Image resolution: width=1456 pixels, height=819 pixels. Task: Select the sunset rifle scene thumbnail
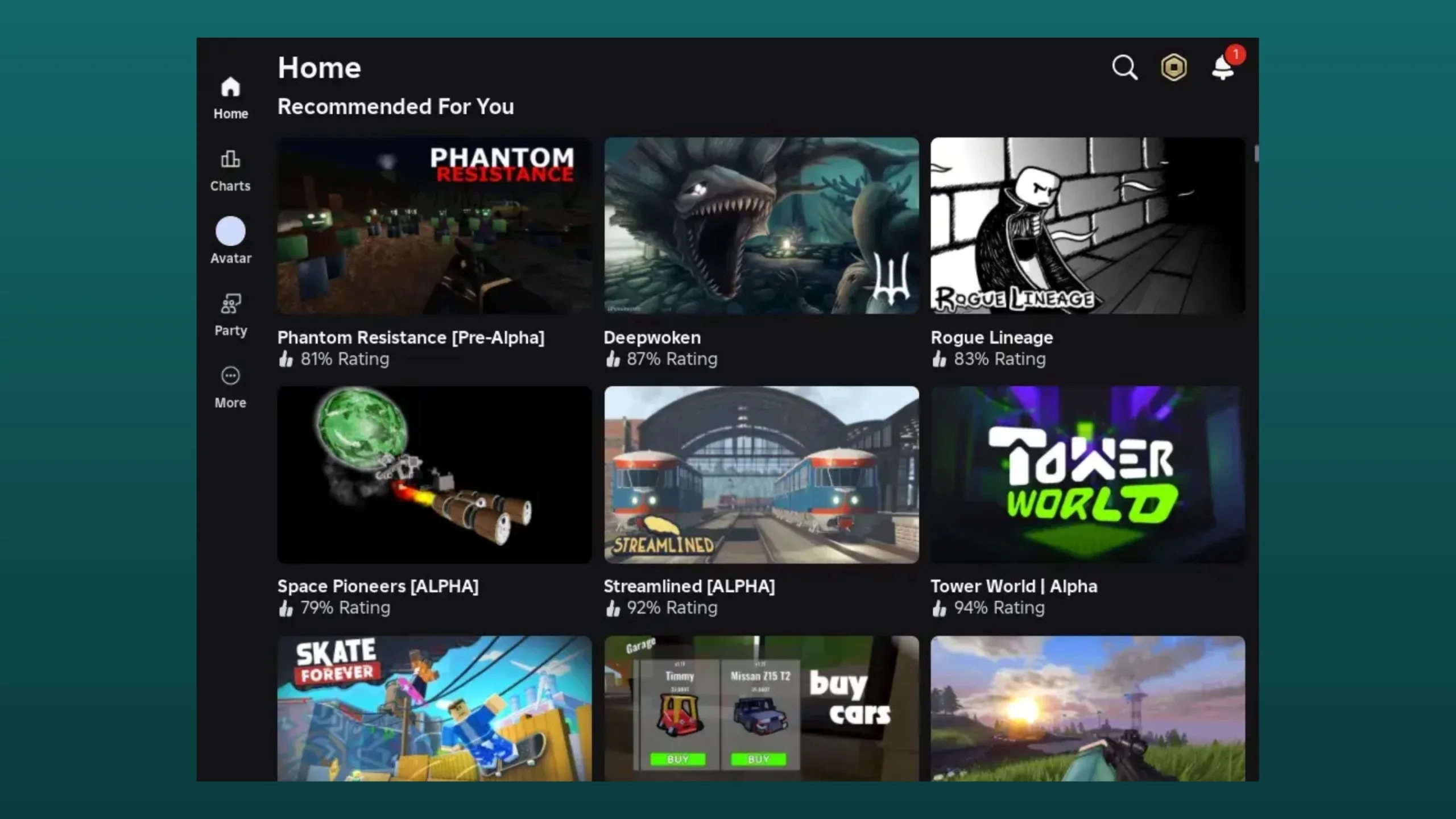pyautogui.click(x=1088, y=708)
